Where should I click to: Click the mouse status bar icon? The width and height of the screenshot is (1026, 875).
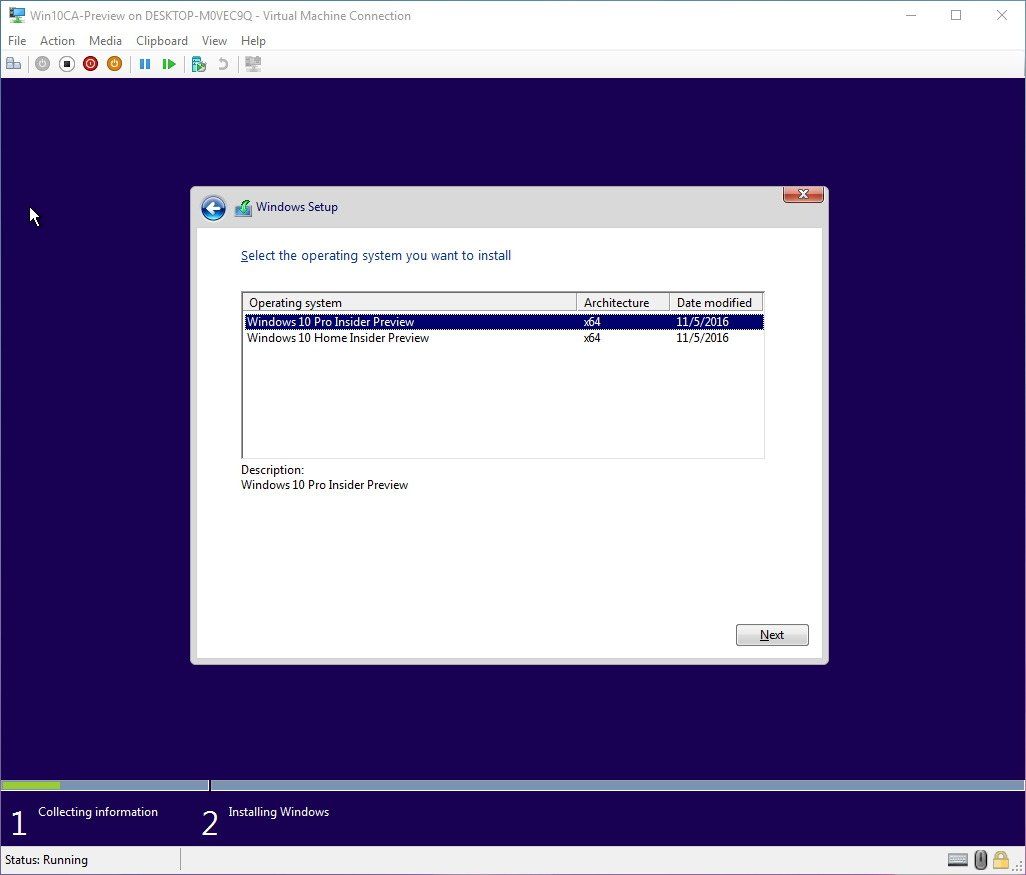click(978, 860)
